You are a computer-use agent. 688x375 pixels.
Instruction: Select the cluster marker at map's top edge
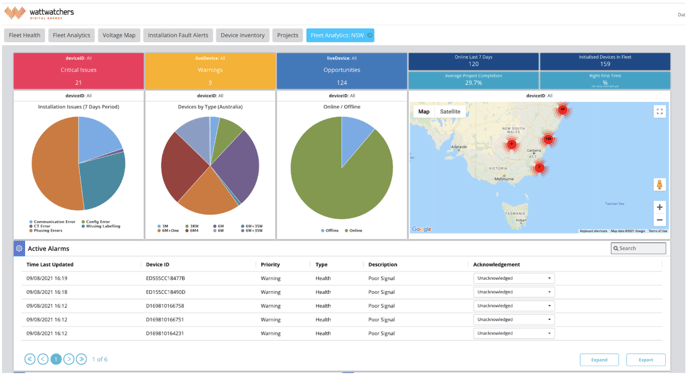pyautogui.click(x=562, y=110)
